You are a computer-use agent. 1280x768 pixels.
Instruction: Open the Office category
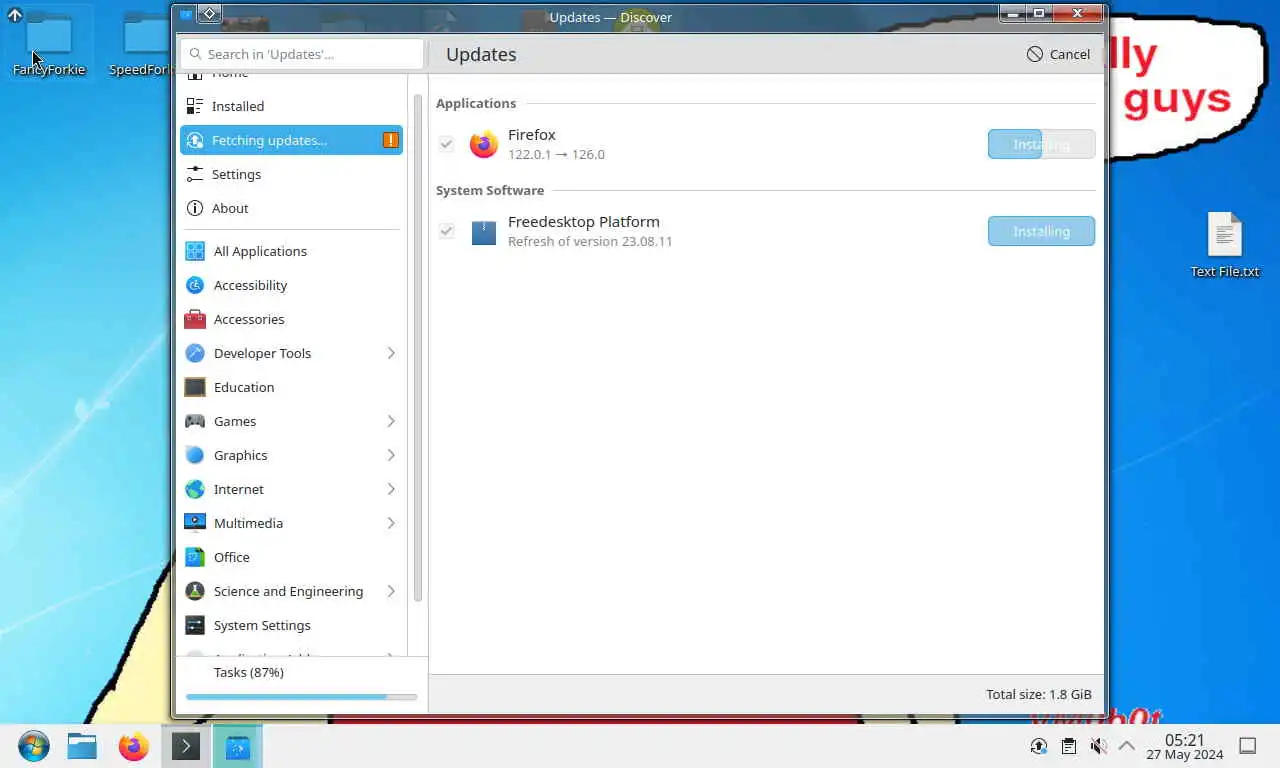[291, 557]
